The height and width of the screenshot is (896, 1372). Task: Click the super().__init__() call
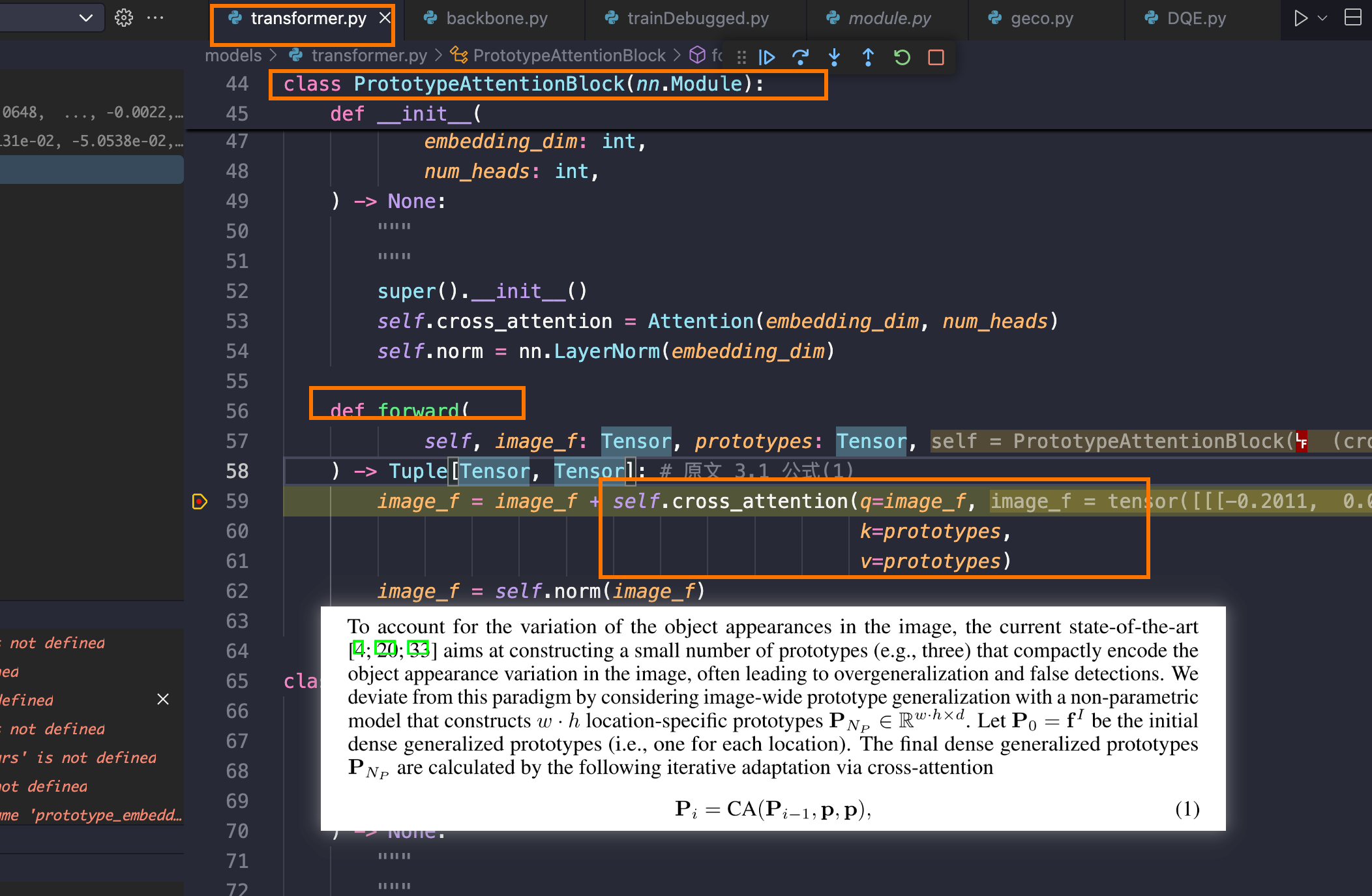tap(483, 291)
